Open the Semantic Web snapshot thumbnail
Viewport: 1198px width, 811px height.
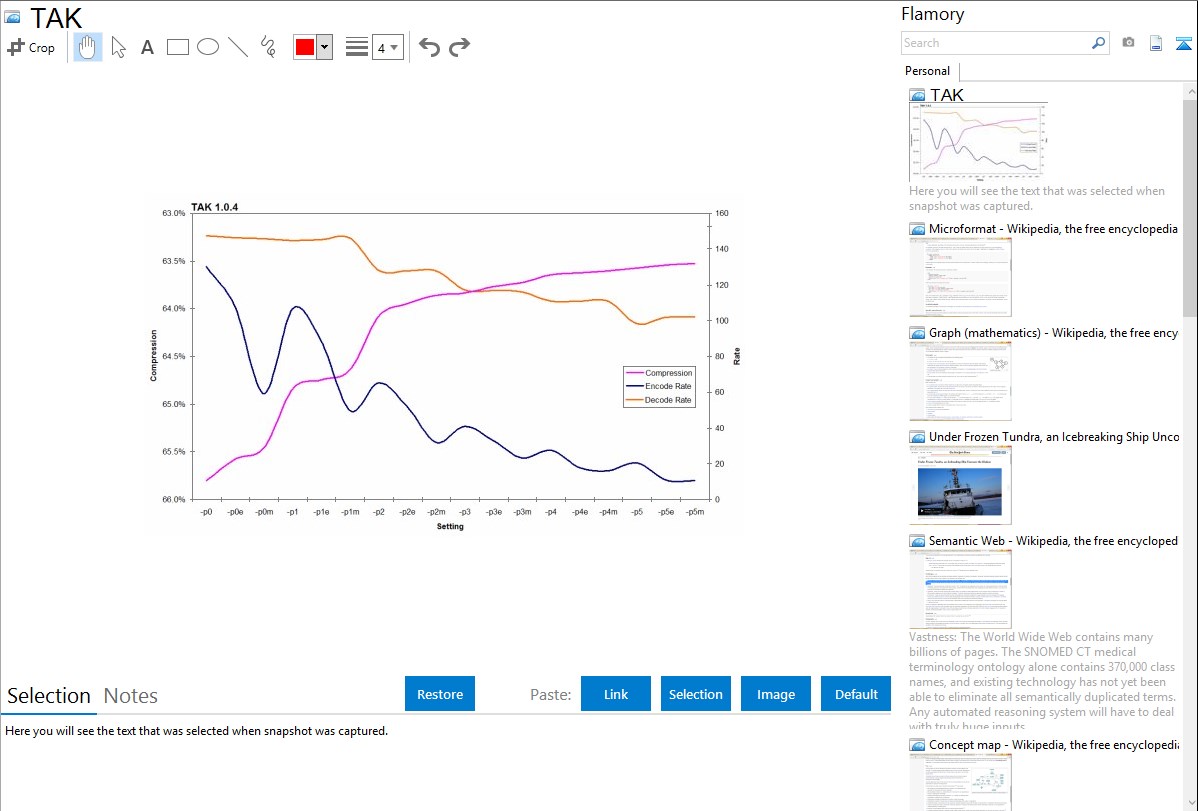click(x=960, y=589)
